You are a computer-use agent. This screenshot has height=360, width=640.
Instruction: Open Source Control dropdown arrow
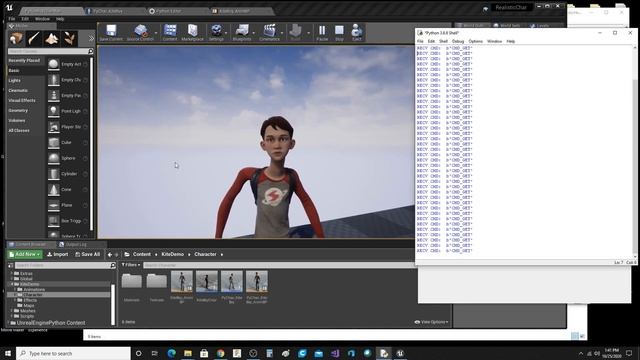point(156,33)
